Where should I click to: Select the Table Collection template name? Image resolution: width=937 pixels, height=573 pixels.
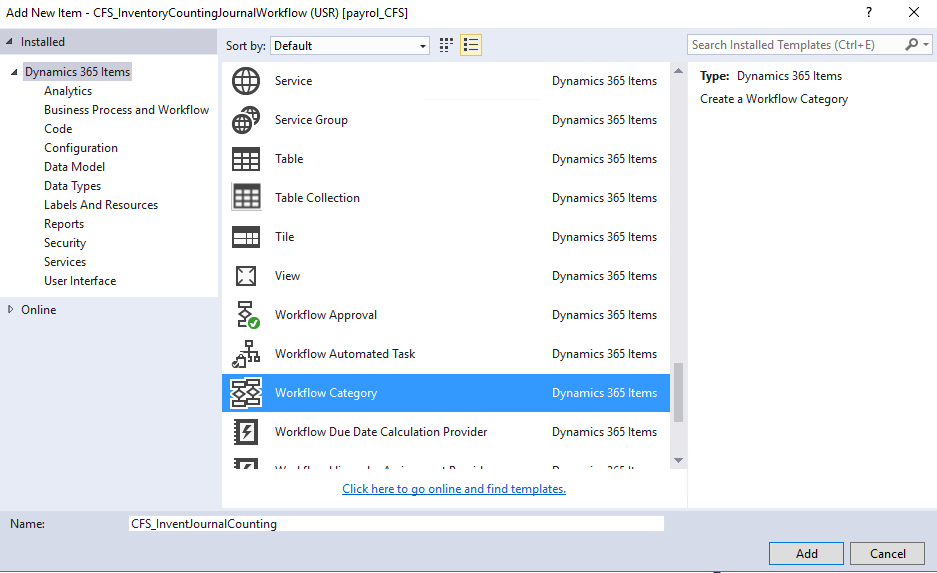point(317,198)
